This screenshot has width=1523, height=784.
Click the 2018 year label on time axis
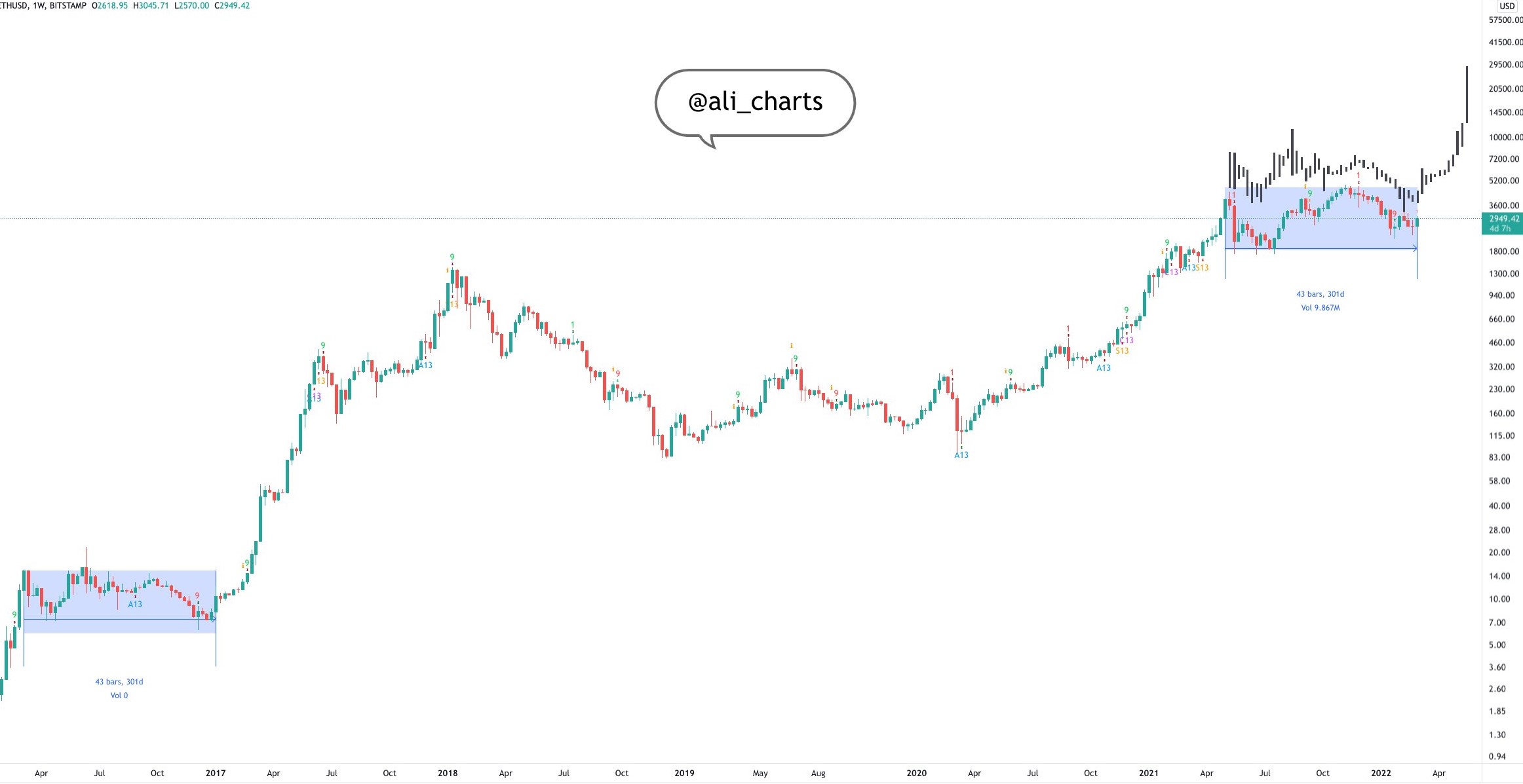[x=448, y=773]
